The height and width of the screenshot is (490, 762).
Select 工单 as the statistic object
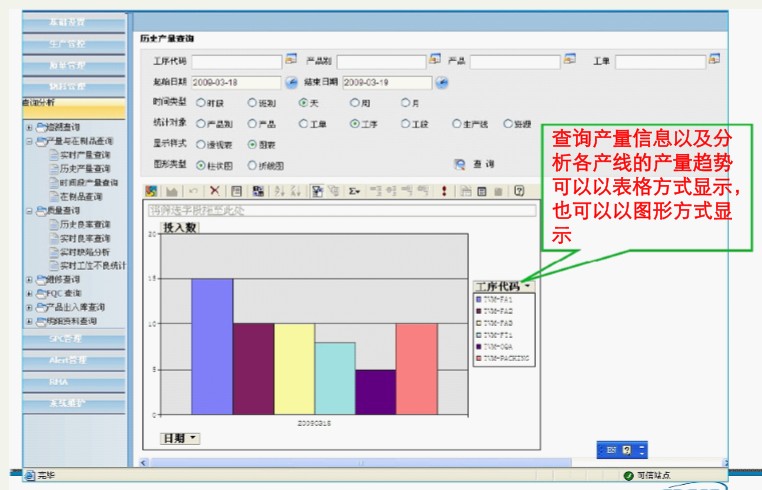point(303,124)
